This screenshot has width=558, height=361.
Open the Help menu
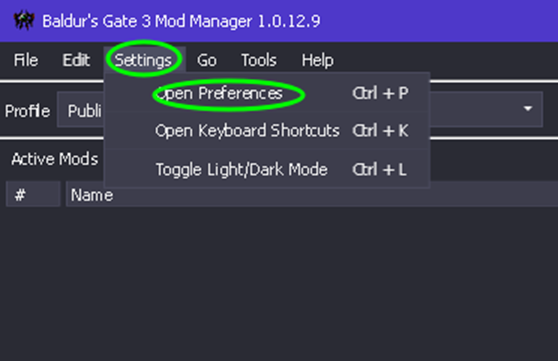[x=317, y=60]
